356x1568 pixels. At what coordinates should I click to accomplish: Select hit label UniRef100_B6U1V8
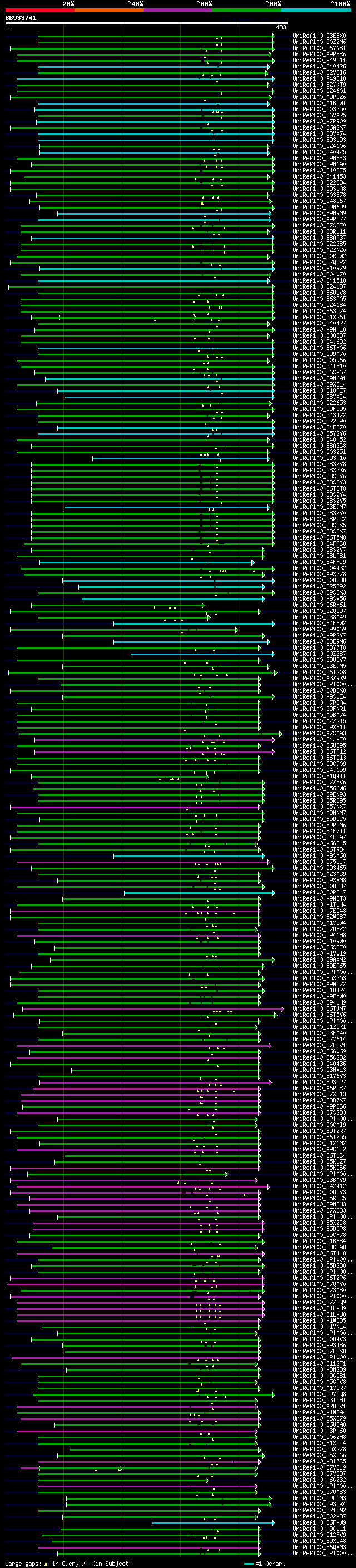tap(319, 293)
